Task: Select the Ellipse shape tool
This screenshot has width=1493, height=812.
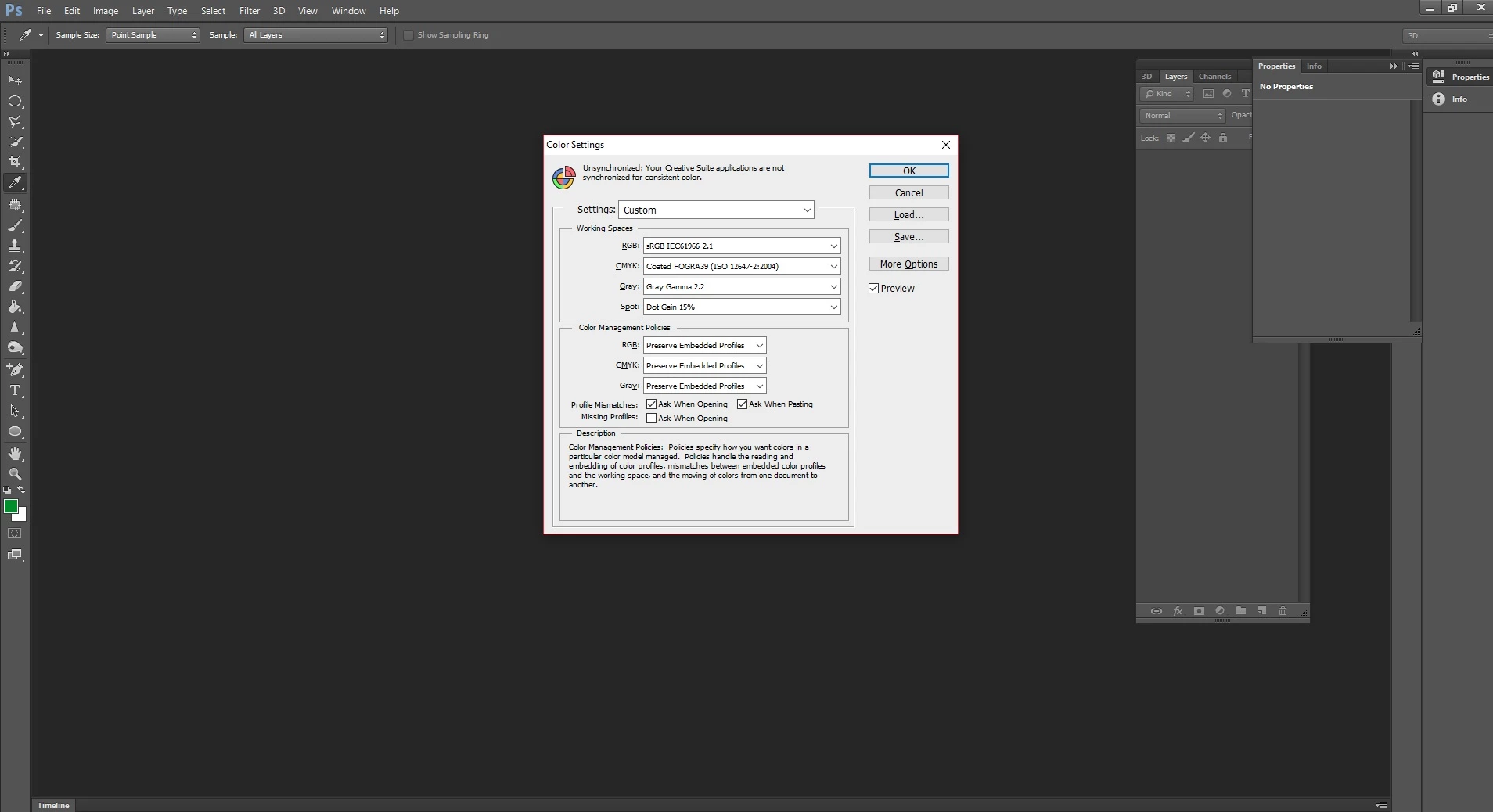Action: pos(15,432)
